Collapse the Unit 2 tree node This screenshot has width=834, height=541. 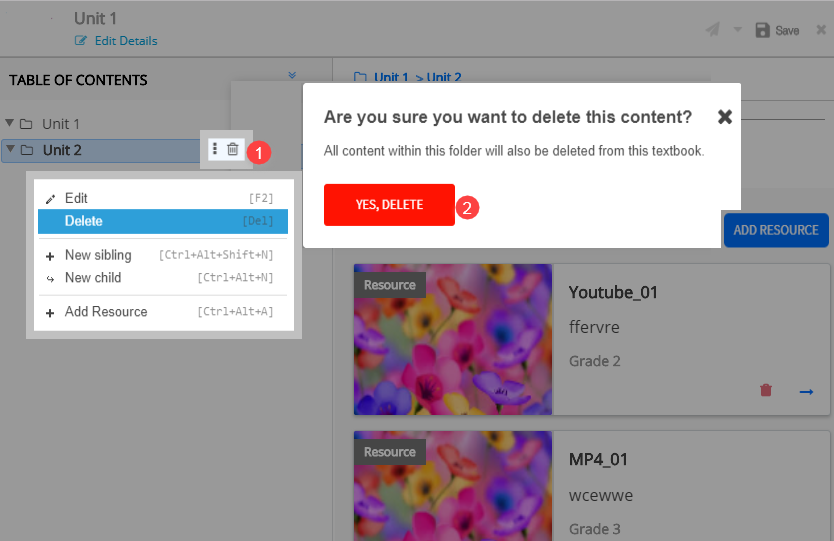[10, 150]
